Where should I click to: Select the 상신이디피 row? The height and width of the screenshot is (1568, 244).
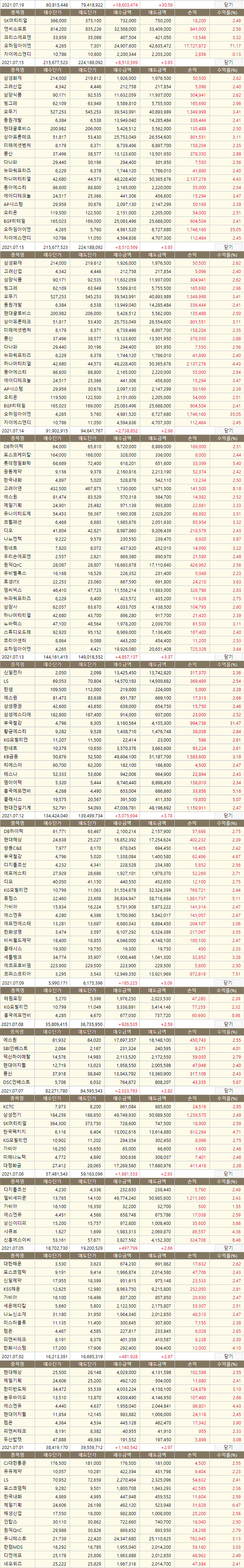pyautogui.click(x=122, y=1223)
